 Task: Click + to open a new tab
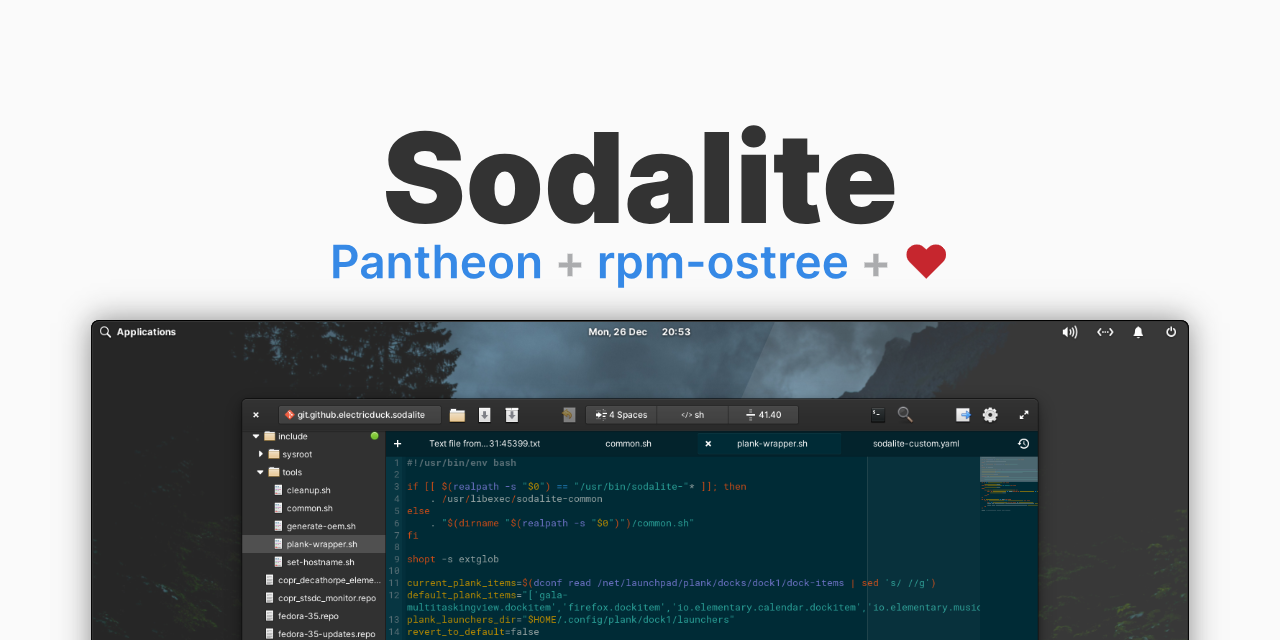point(397,443)
